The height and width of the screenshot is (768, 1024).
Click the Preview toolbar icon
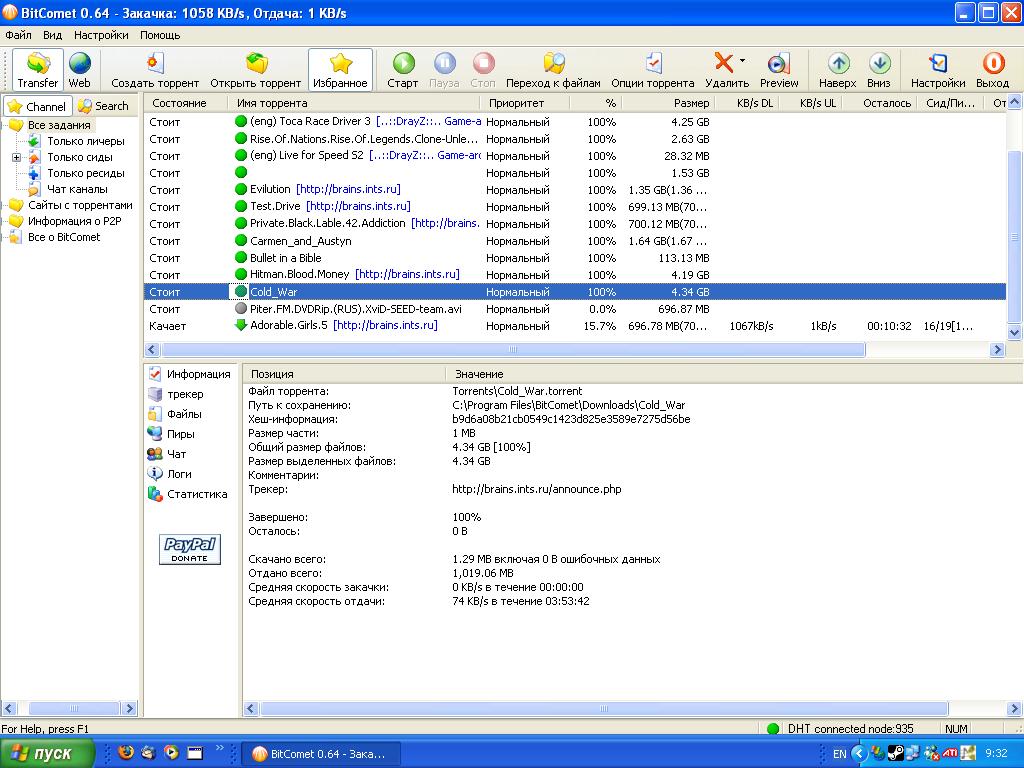pos(779,64)
